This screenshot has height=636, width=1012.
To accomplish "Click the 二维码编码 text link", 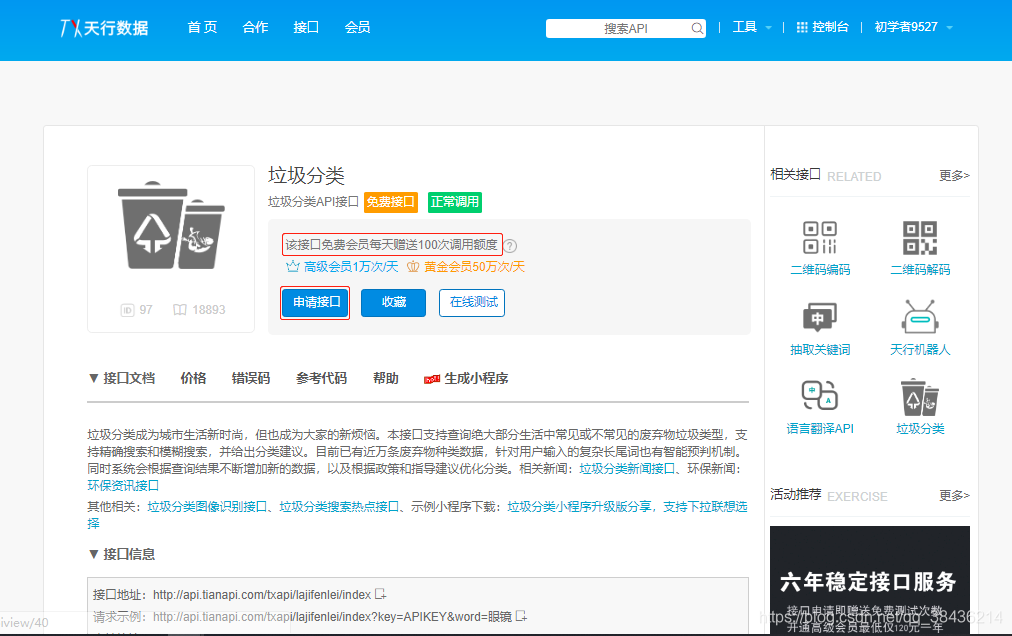I will [x=820, y=270].
